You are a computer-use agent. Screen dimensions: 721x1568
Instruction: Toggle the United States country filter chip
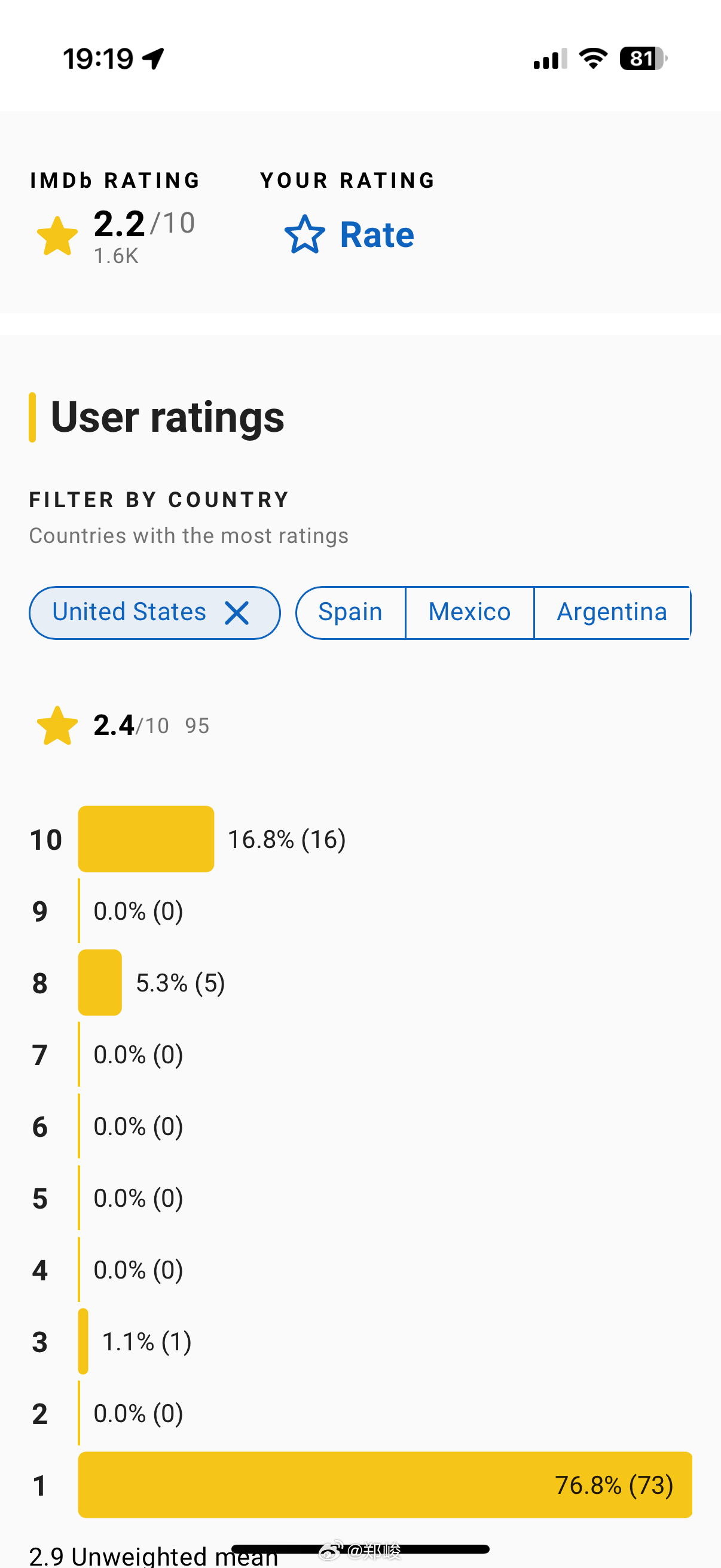[x=155, y=612]
